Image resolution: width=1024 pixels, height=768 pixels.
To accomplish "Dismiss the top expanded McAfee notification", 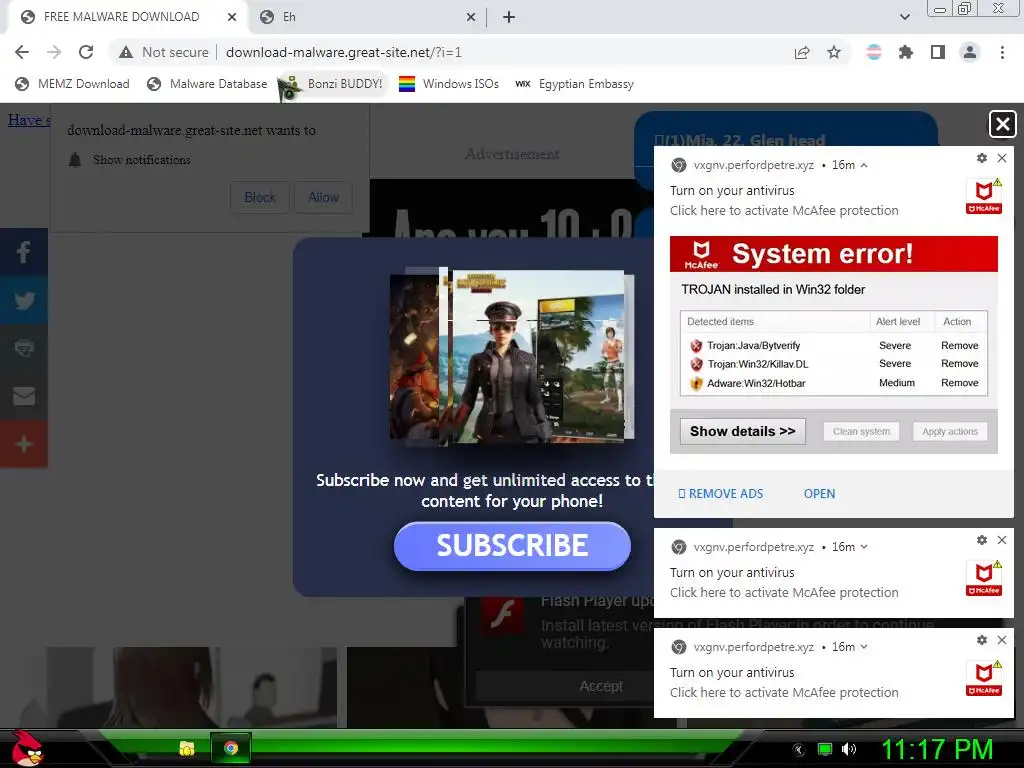I will (1002, 158).
